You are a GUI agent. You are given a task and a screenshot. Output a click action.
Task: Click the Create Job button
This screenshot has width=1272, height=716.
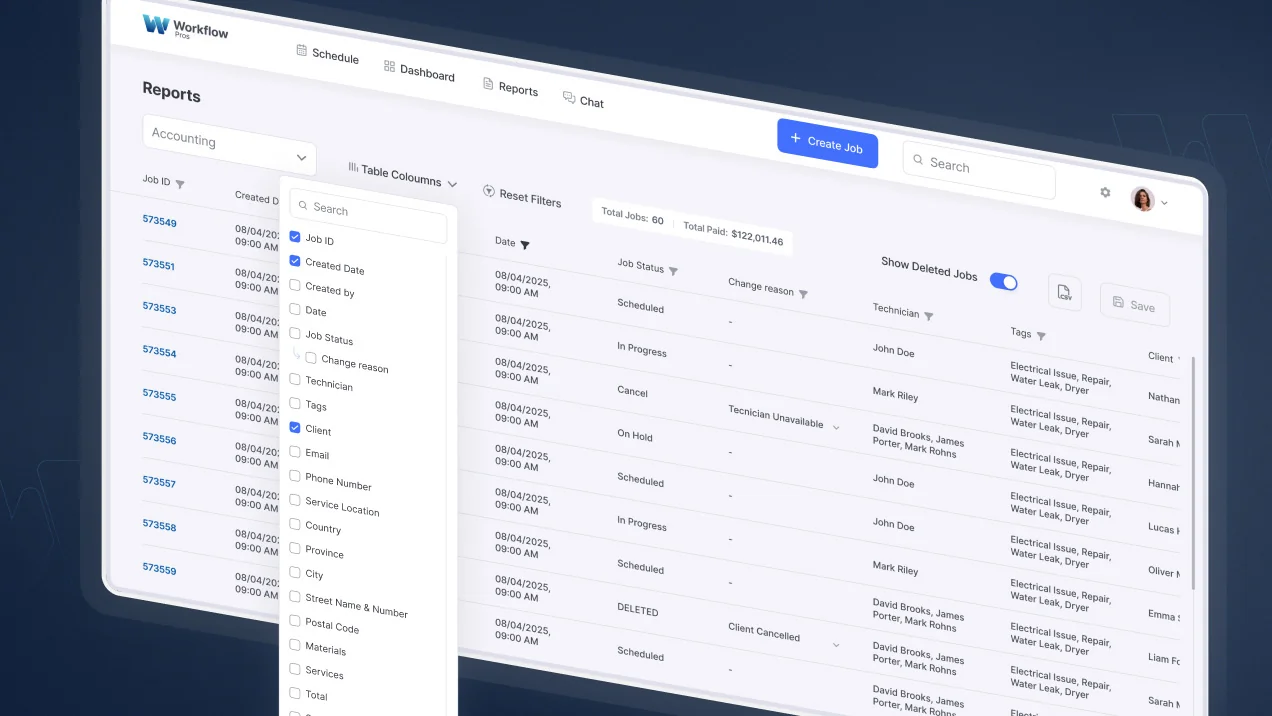(x=827, y=143)
